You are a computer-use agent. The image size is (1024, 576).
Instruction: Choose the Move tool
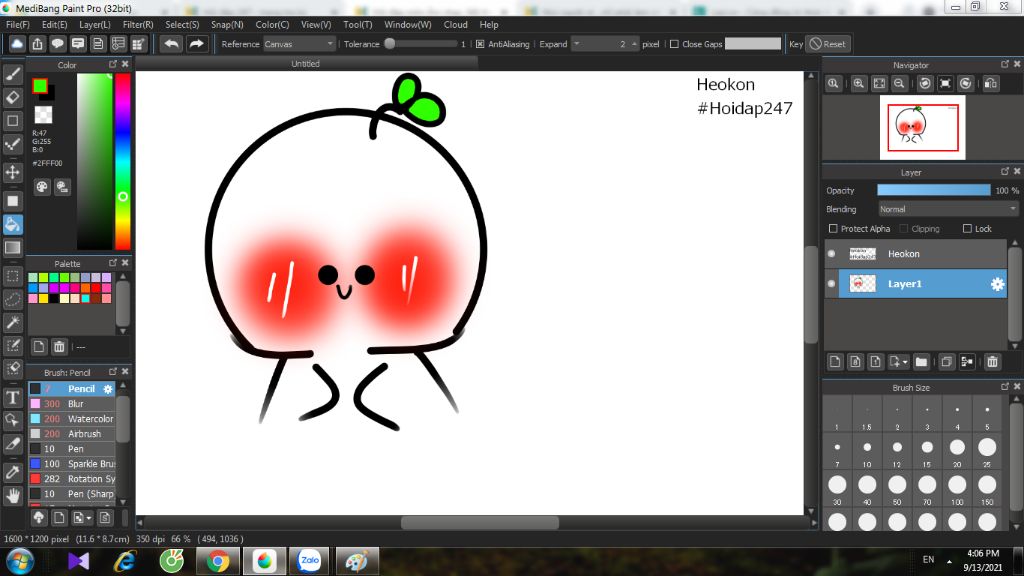click(x=12, y=172)
